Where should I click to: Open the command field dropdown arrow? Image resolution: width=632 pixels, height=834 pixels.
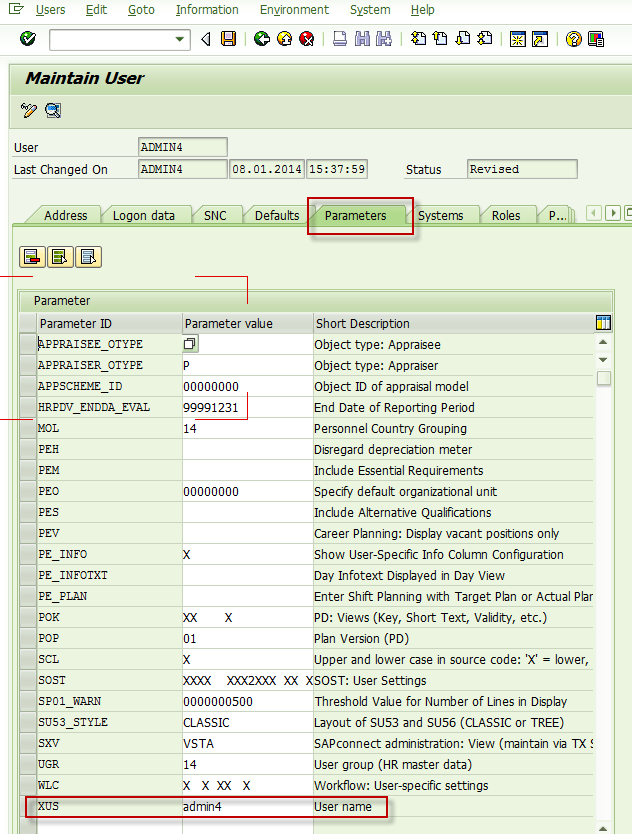[x=180, y=39]
